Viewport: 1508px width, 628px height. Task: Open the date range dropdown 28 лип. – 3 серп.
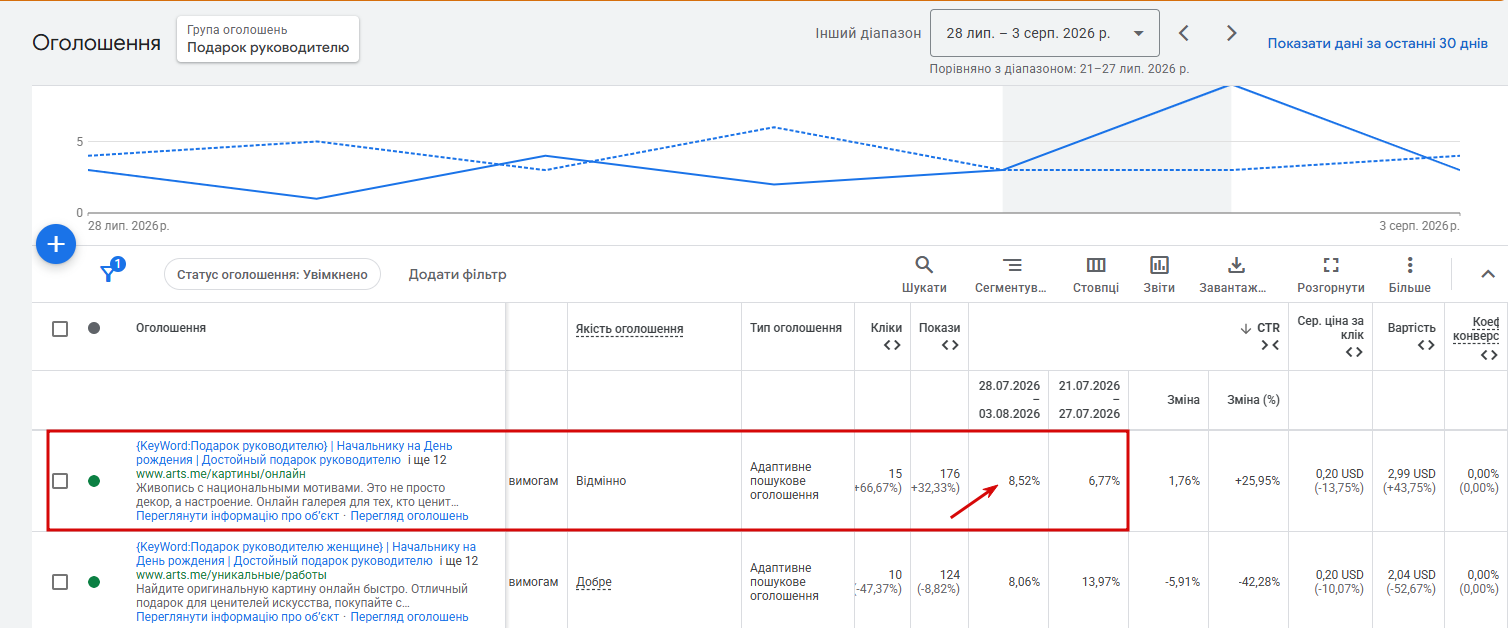click(1044, 33)
